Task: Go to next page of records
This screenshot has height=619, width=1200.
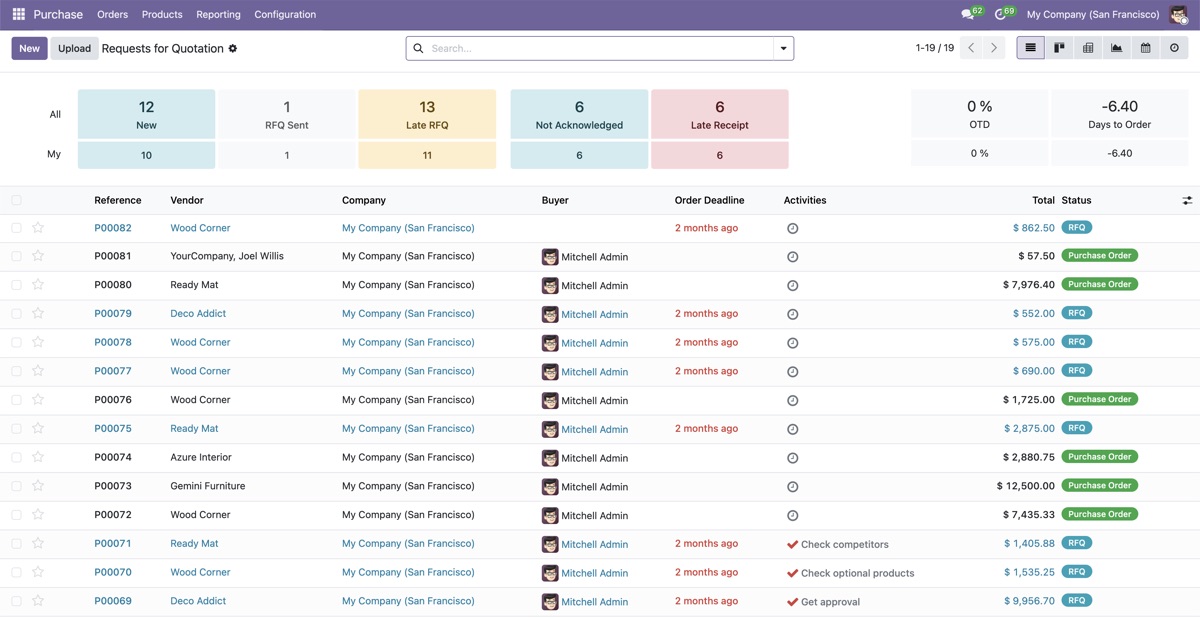Action: click(x=994, y=47)
